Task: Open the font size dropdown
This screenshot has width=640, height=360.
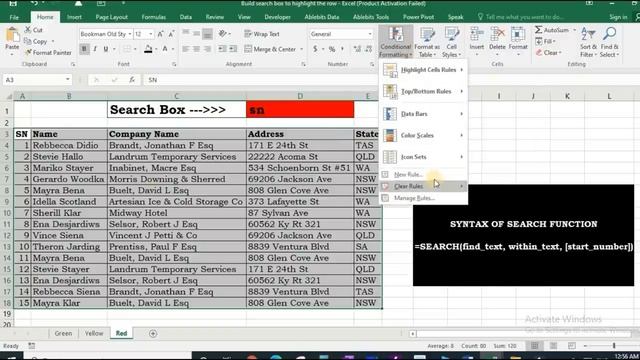Action: click(x=151, y=34)
